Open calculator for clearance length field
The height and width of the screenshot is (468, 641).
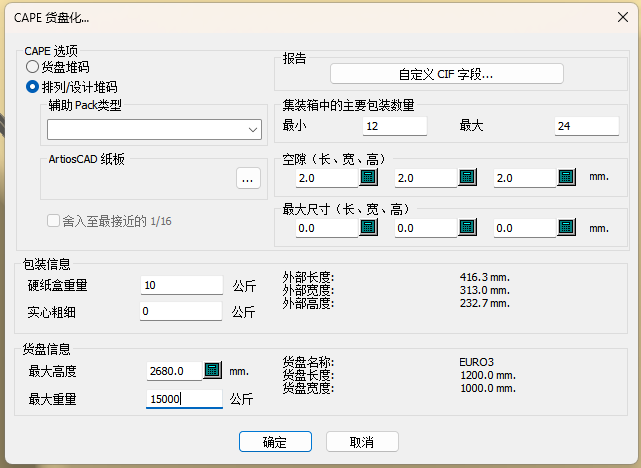coord(368,178)
